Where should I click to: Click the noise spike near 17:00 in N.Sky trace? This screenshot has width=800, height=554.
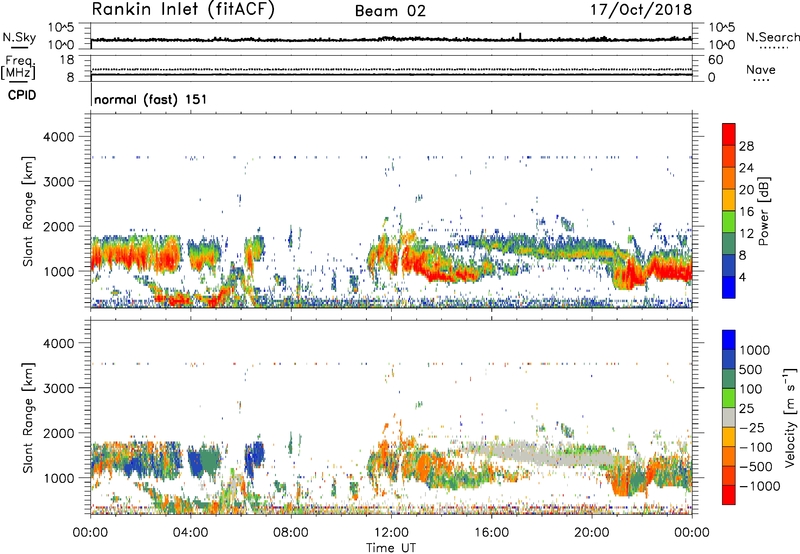[520, 36]
